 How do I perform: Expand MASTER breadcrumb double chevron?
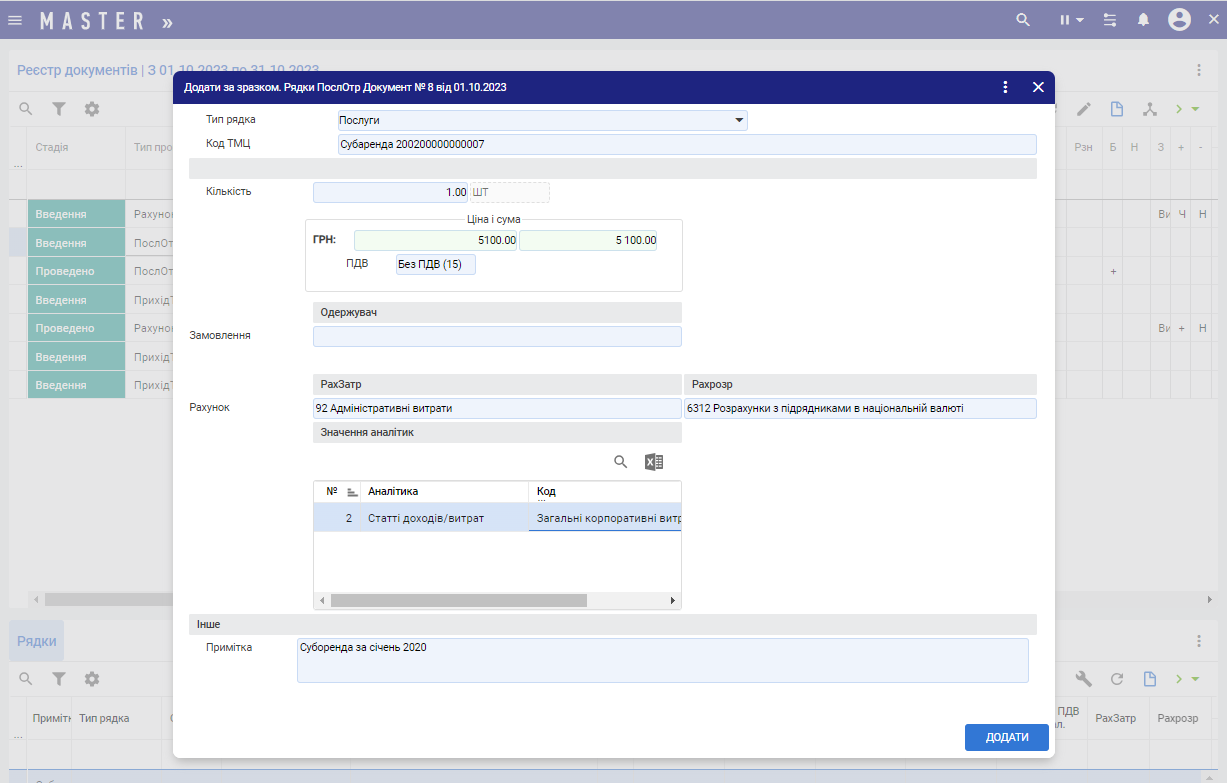click(x=166, y=21)
